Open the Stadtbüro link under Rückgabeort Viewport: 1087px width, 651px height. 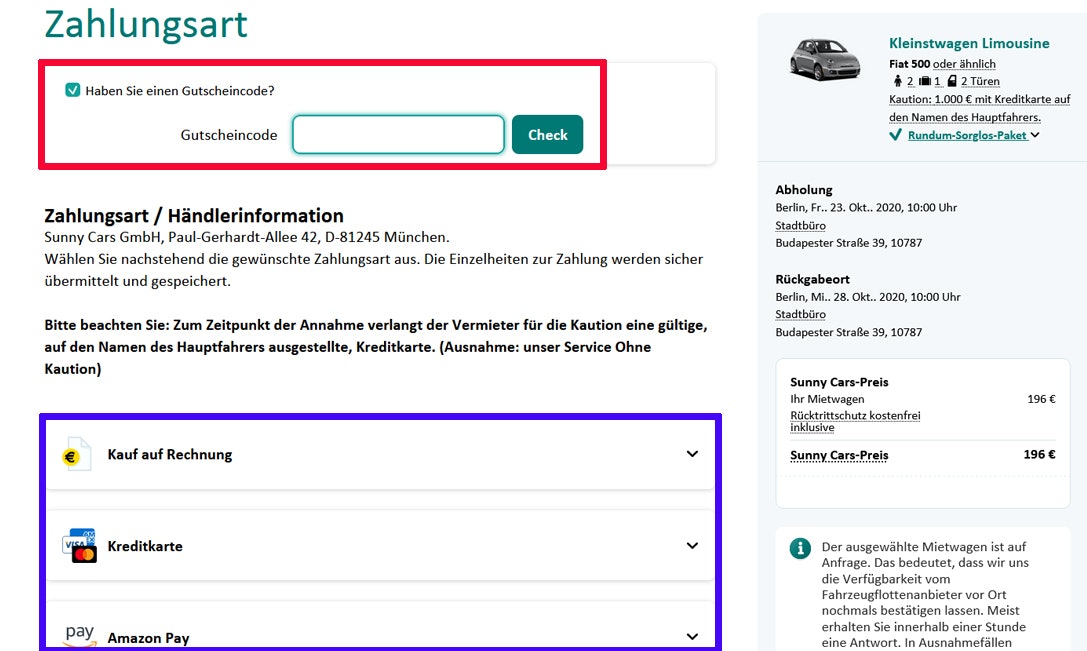click(800, 315)
